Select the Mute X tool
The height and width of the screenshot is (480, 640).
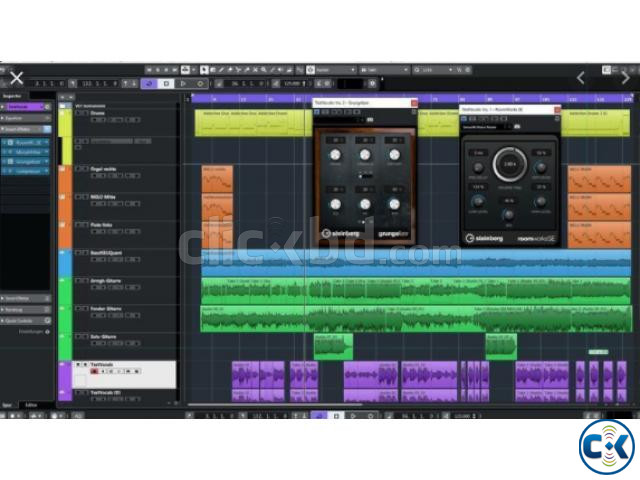(256, 70)
